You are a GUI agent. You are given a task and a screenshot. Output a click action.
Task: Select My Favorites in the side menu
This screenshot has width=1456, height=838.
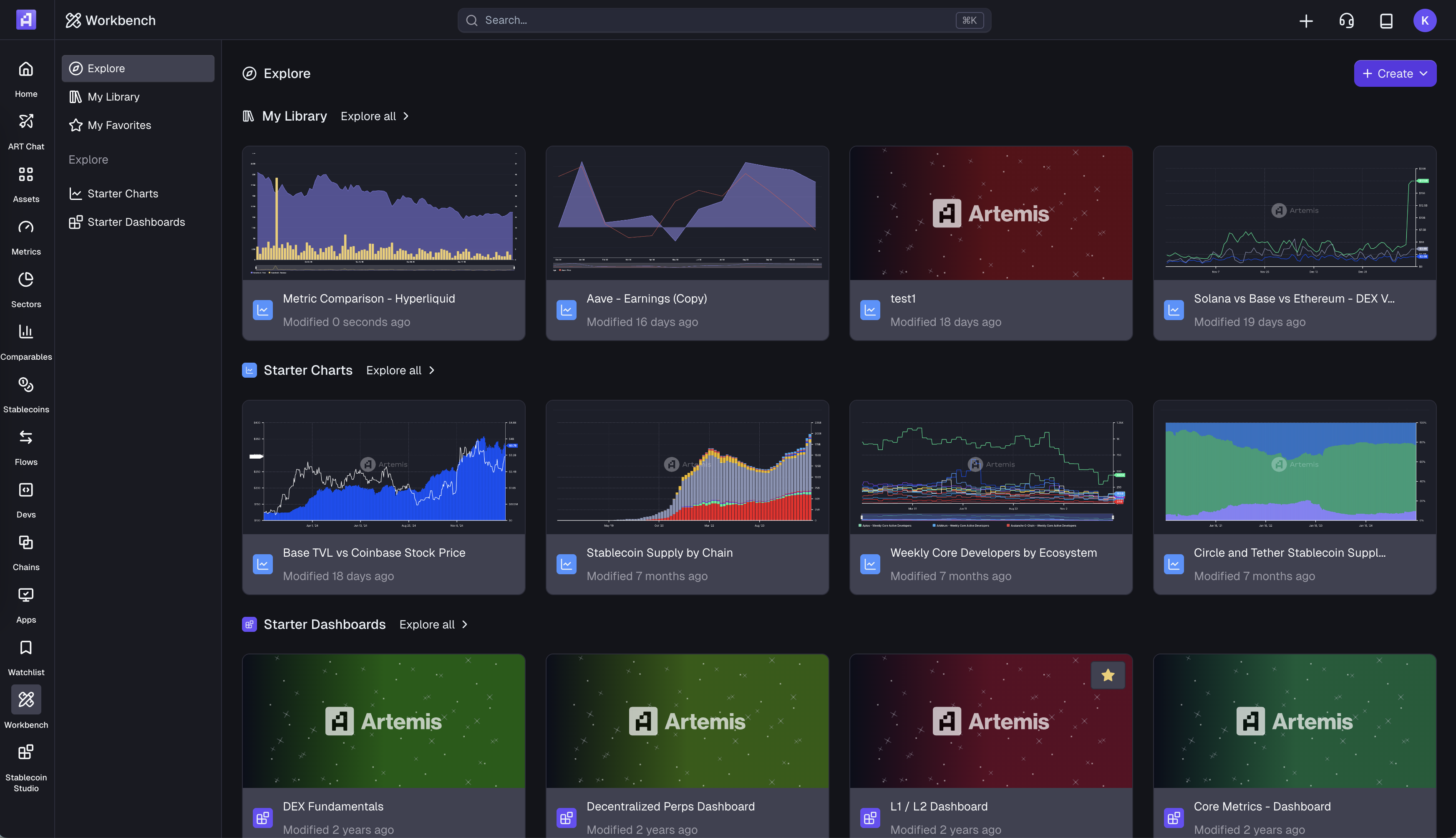(119, 125)
